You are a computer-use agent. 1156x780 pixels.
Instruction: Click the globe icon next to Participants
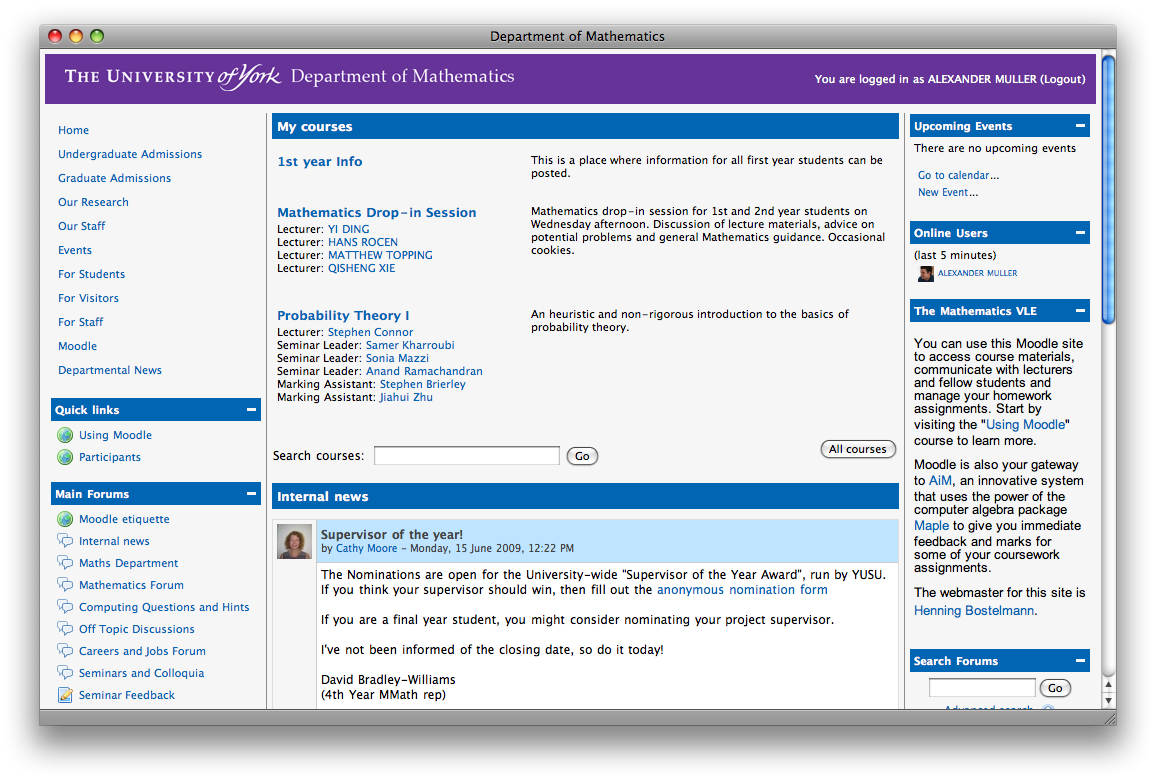pyautogui.click(x=65, y=457)
